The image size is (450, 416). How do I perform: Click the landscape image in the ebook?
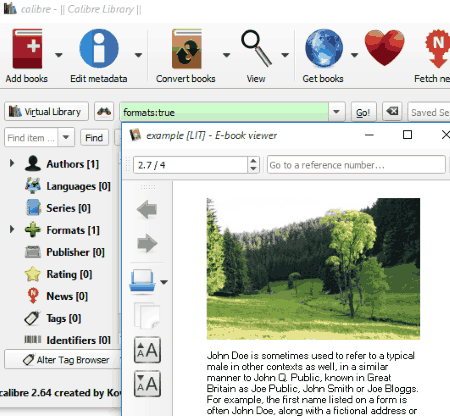313,269
